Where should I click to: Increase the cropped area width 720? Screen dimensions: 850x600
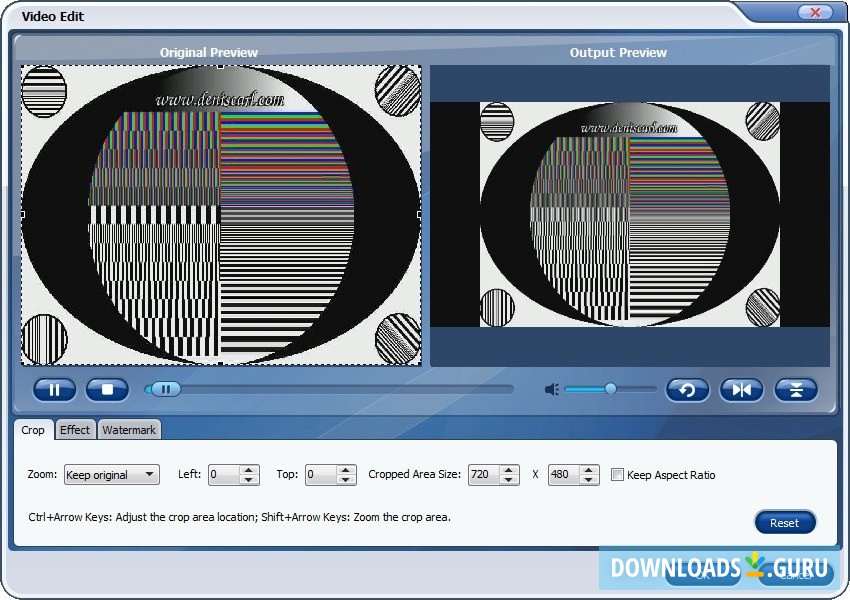pyautogui.click(x=508, y=470)
